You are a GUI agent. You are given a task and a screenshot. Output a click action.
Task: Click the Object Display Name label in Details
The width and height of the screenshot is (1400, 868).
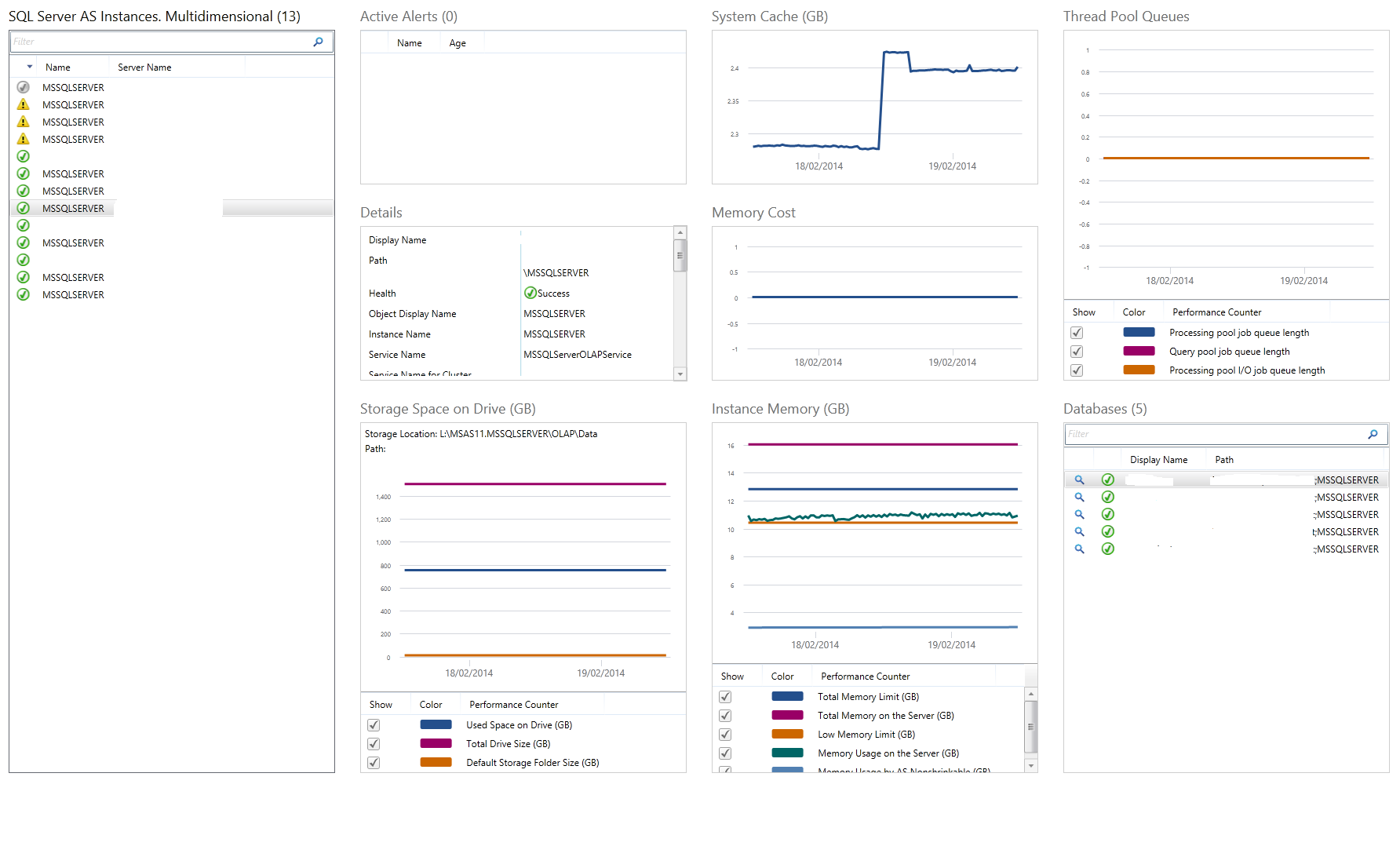tap(412, 314)
